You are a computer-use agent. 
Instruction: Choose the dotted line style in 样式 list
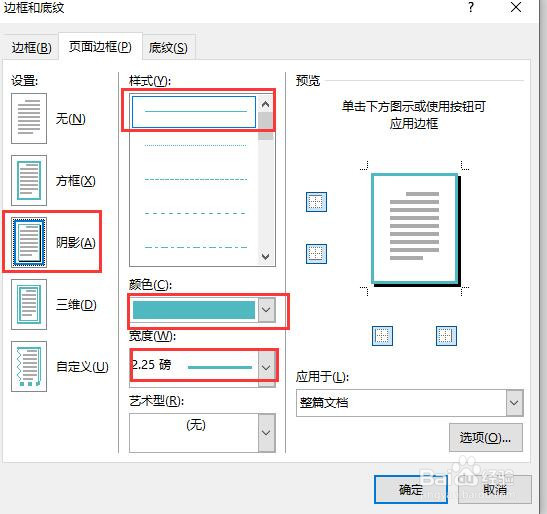click(x=195, y=146)
